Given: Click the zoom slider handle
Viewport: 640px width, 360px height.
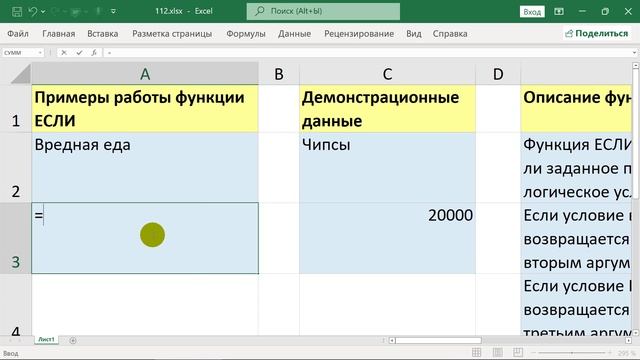Looking at the screenshot, I should tap(572, 353).
